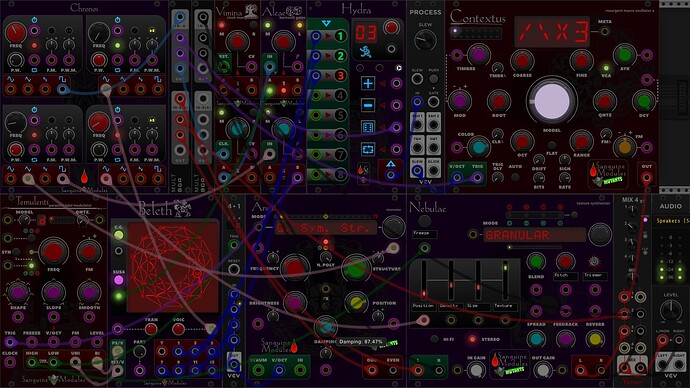Open the Speakers device dropdown in AUDIO module

(671, 221)
